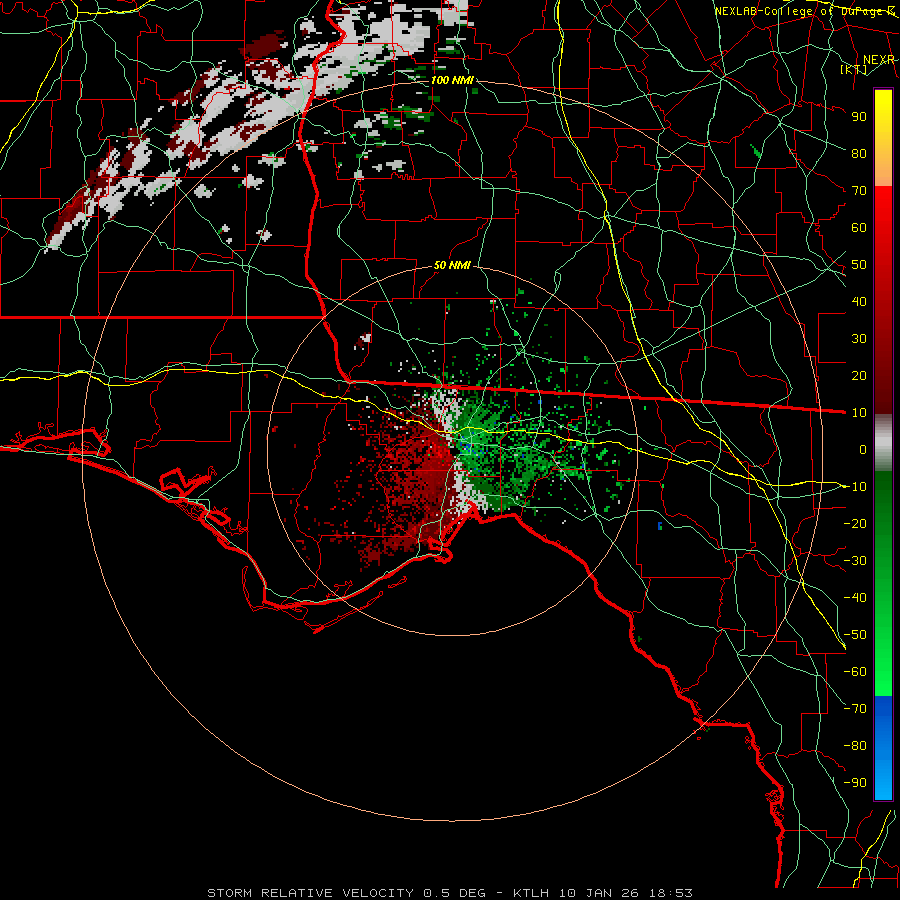900x900 pixels.
Task: Click the 40 label on the velocity scale
Action: [x=859, y=302]
